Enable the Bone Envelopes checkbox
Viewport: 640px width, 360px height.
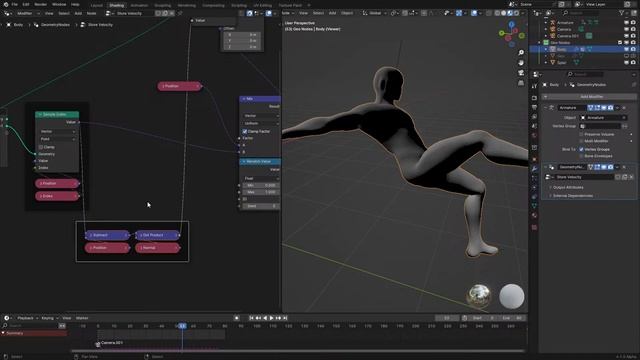[581, 156]
